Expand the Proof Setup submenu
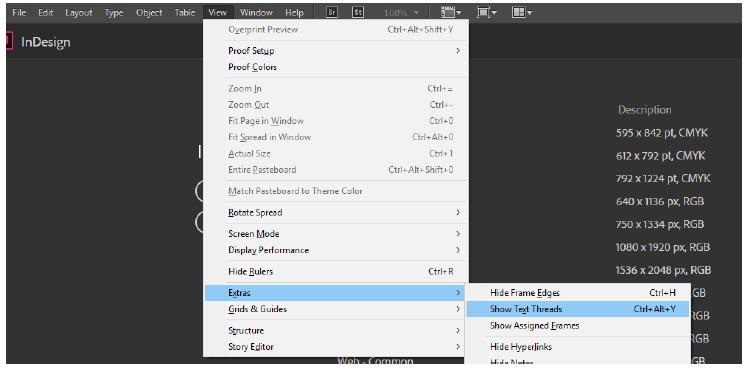 coord(336,51)
